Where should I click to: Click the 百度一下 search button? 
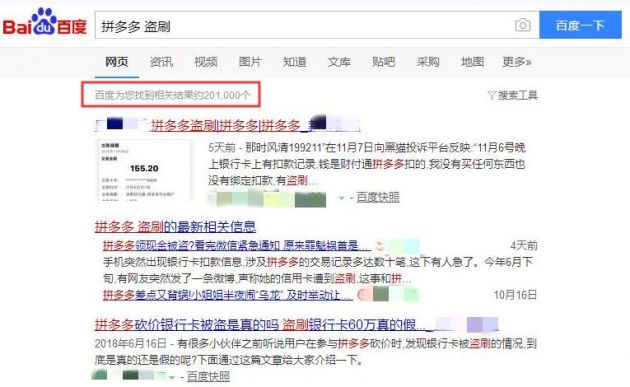[x=580, y=25]
